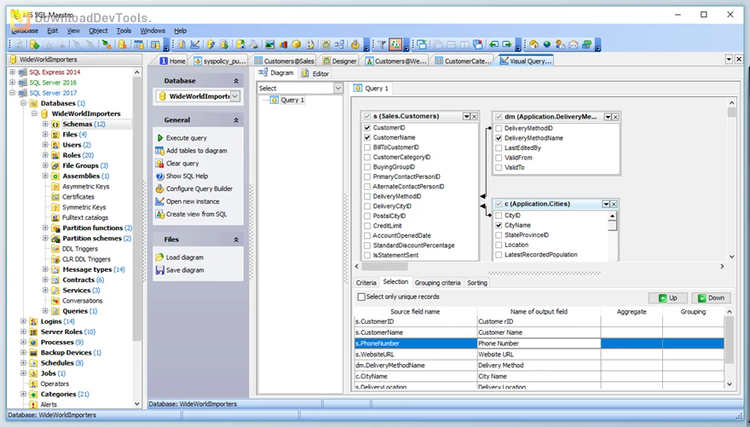
Task: Click the Up button
Action: [x=668, y=298]
